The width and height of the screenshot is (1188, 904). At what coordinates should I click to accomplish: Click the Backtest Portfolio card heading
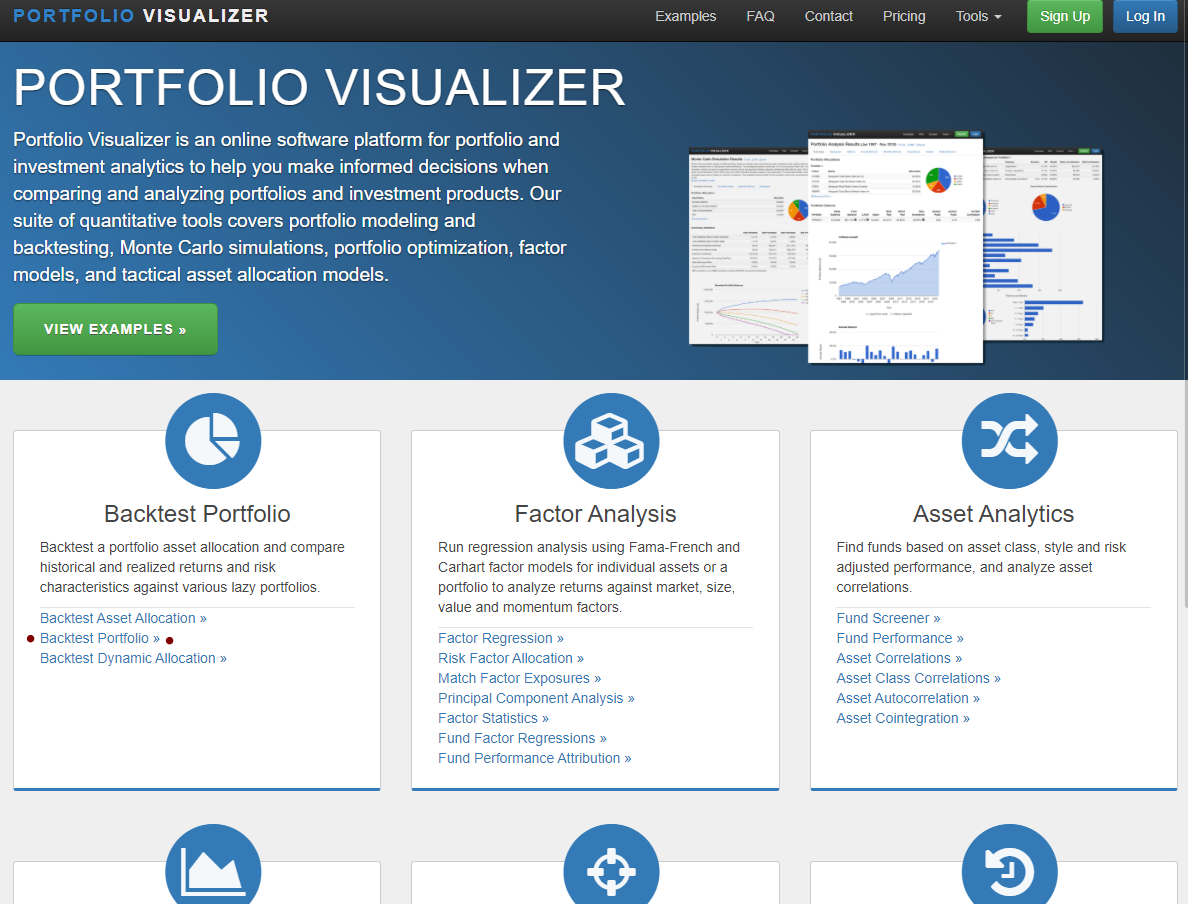197,514
